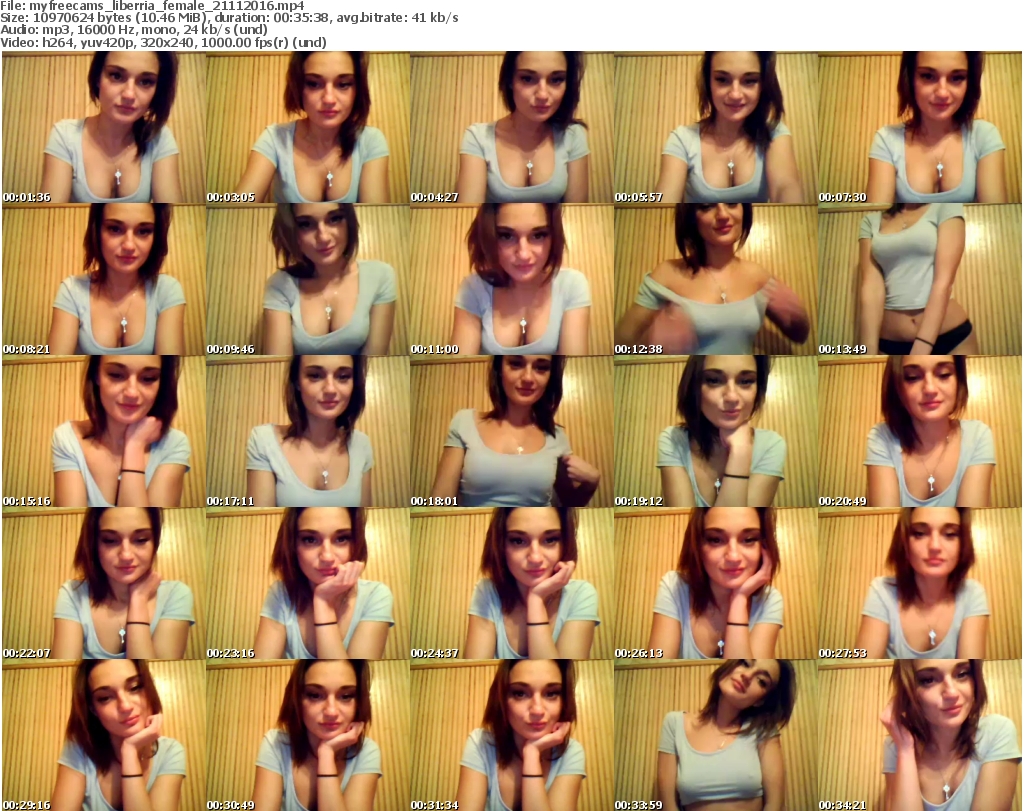The image size is (1024, 811).
Task: Open the frame timestamped 00:09:46
Action: coord(308,279)
